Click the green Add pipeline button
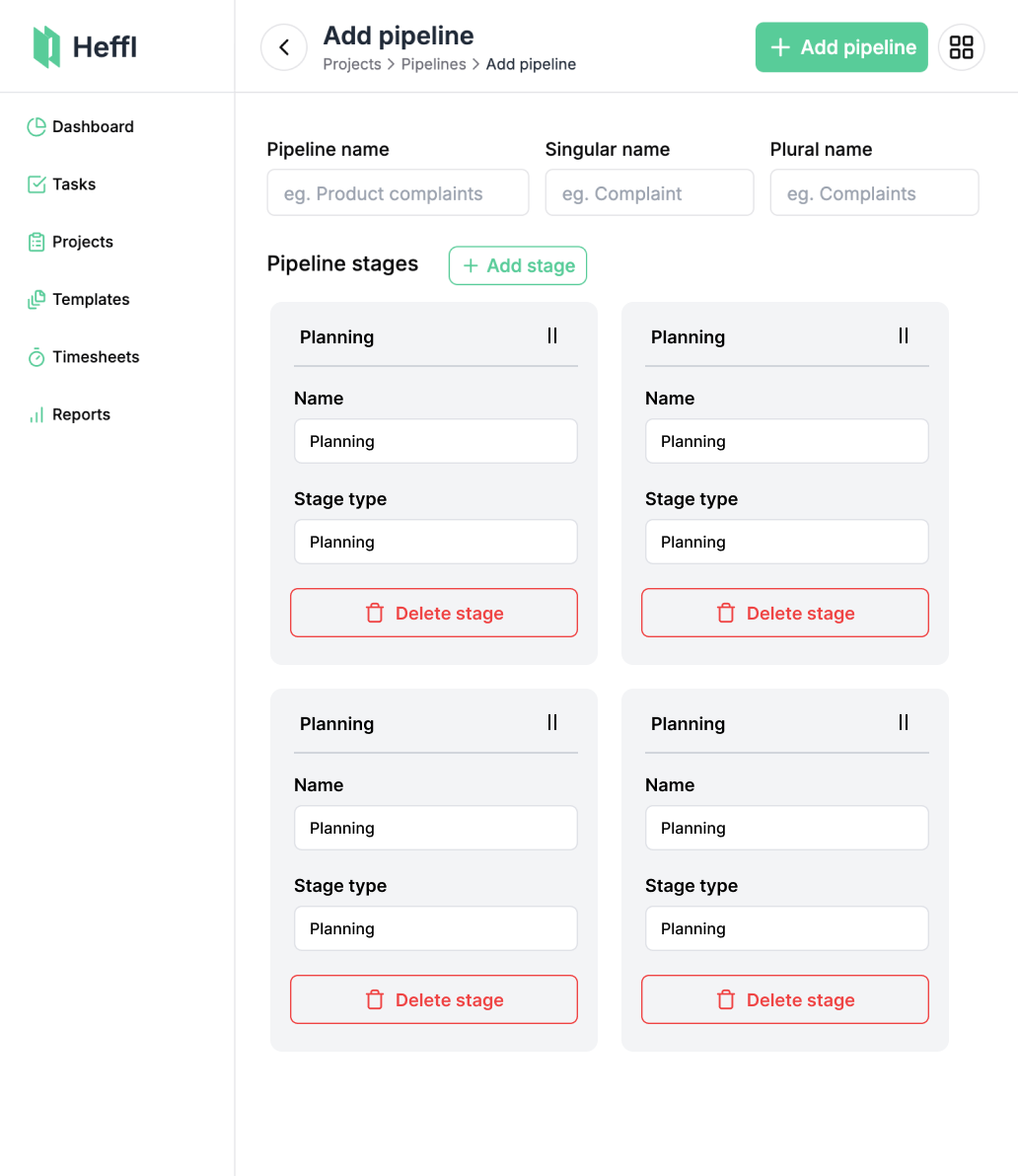The width and height of the screenshot is (1018, 1176). pyautogui.click(x=841, y=47)
